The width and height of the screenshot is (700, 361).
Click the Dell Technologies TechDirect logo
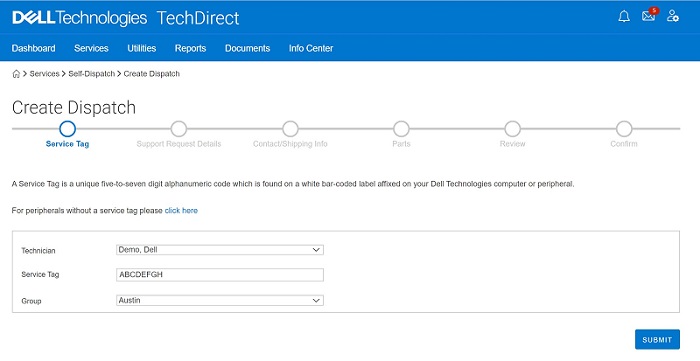[126, 18]
